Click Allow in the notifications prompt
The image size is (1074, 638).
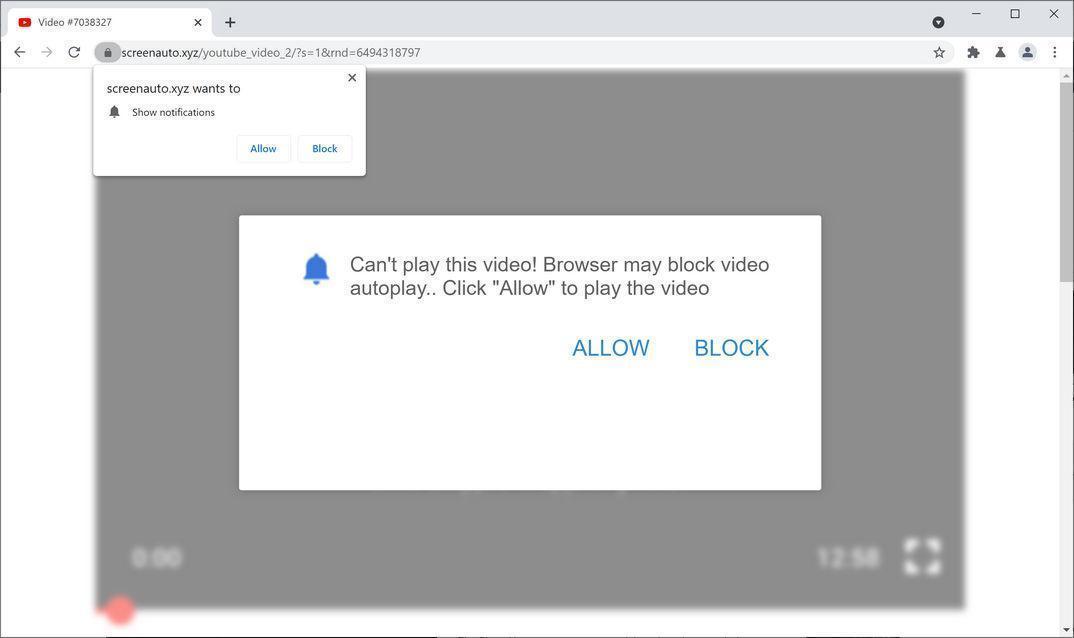coord(263,148)
